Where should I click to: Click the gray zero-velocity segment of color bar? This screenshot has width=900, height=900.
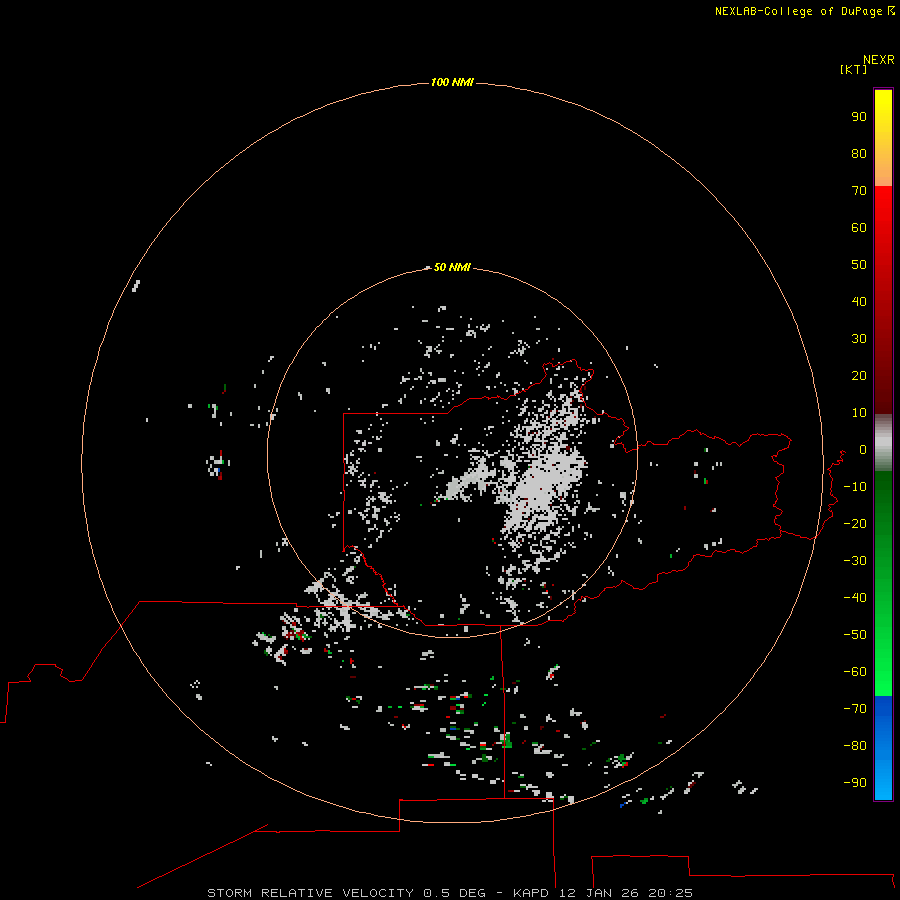coord(883,443)
